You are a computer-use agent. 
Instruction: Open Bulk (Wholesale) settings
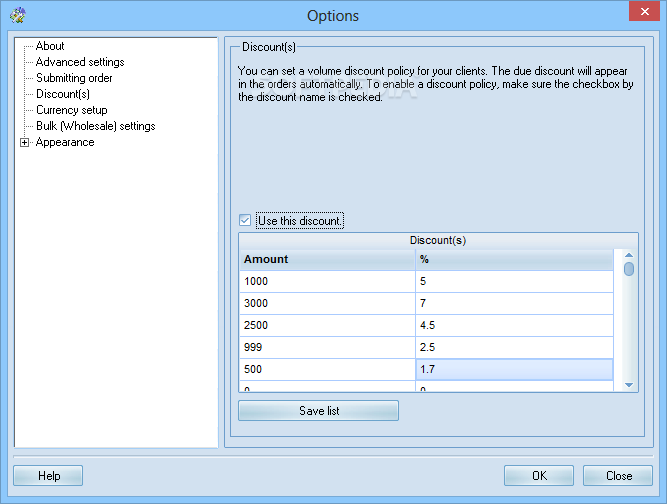point(96,126)
